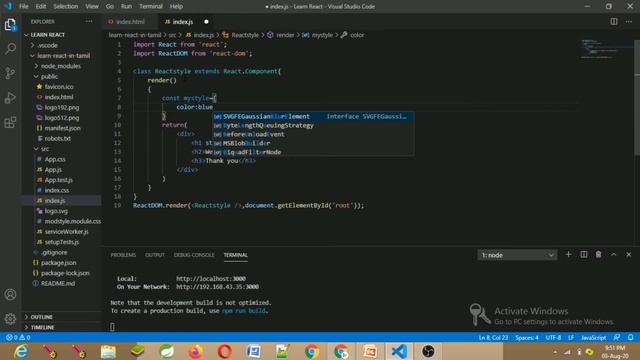Open the Selection menu

[66, 6]
